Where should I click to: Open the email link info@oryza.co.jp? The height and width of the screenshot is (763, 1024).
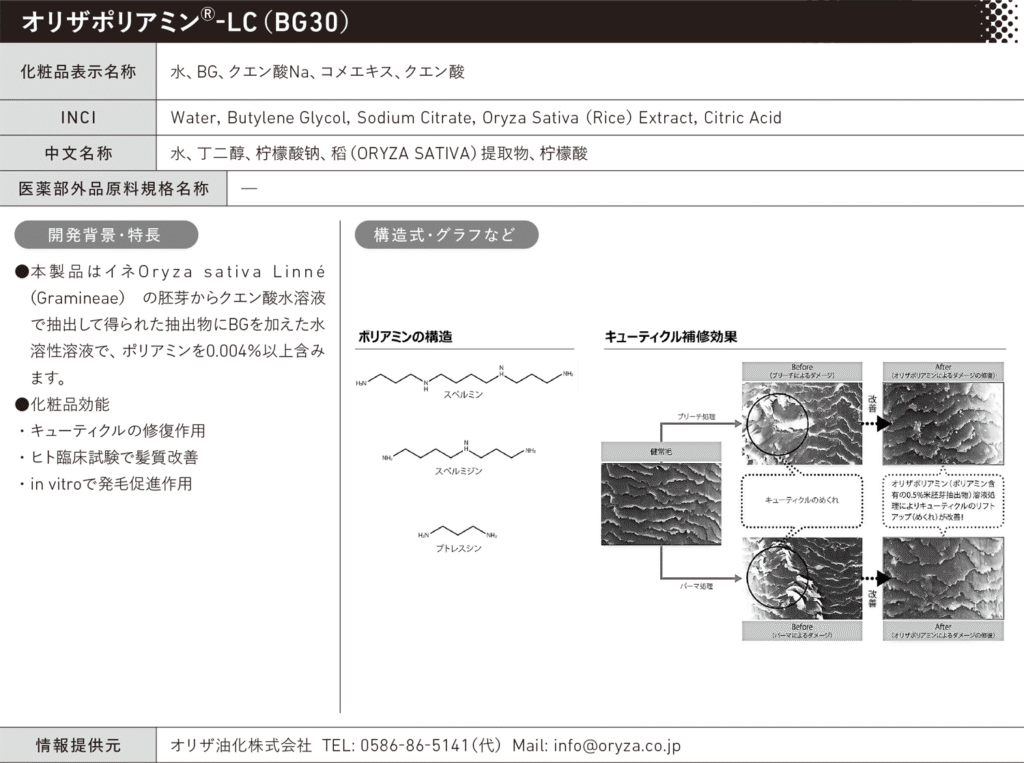point(617,745)
